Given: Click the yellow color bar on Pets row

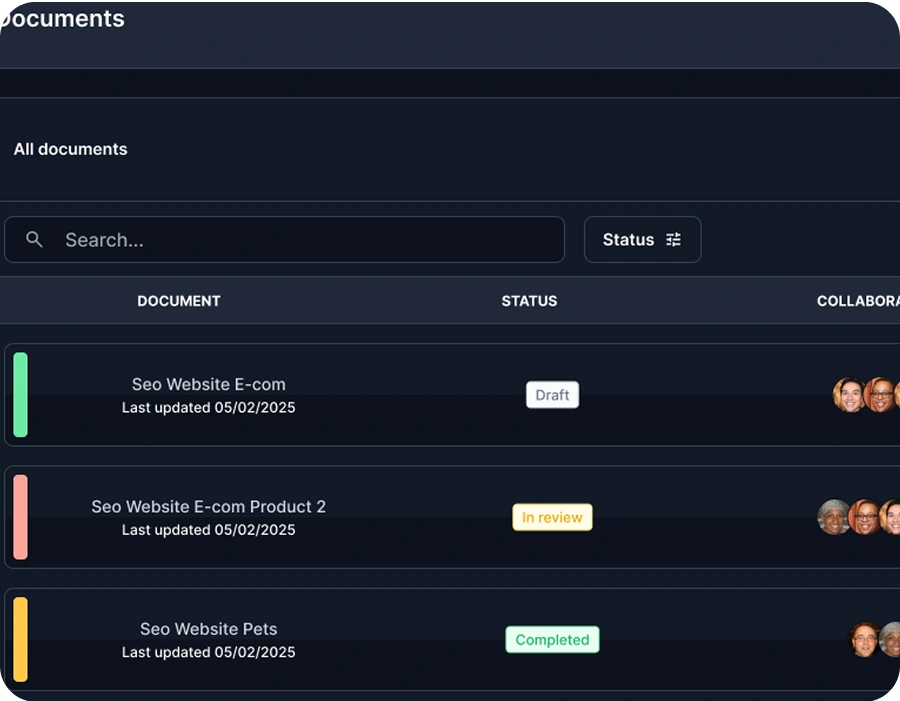Looking at the screenshot, I should (21, 640).
